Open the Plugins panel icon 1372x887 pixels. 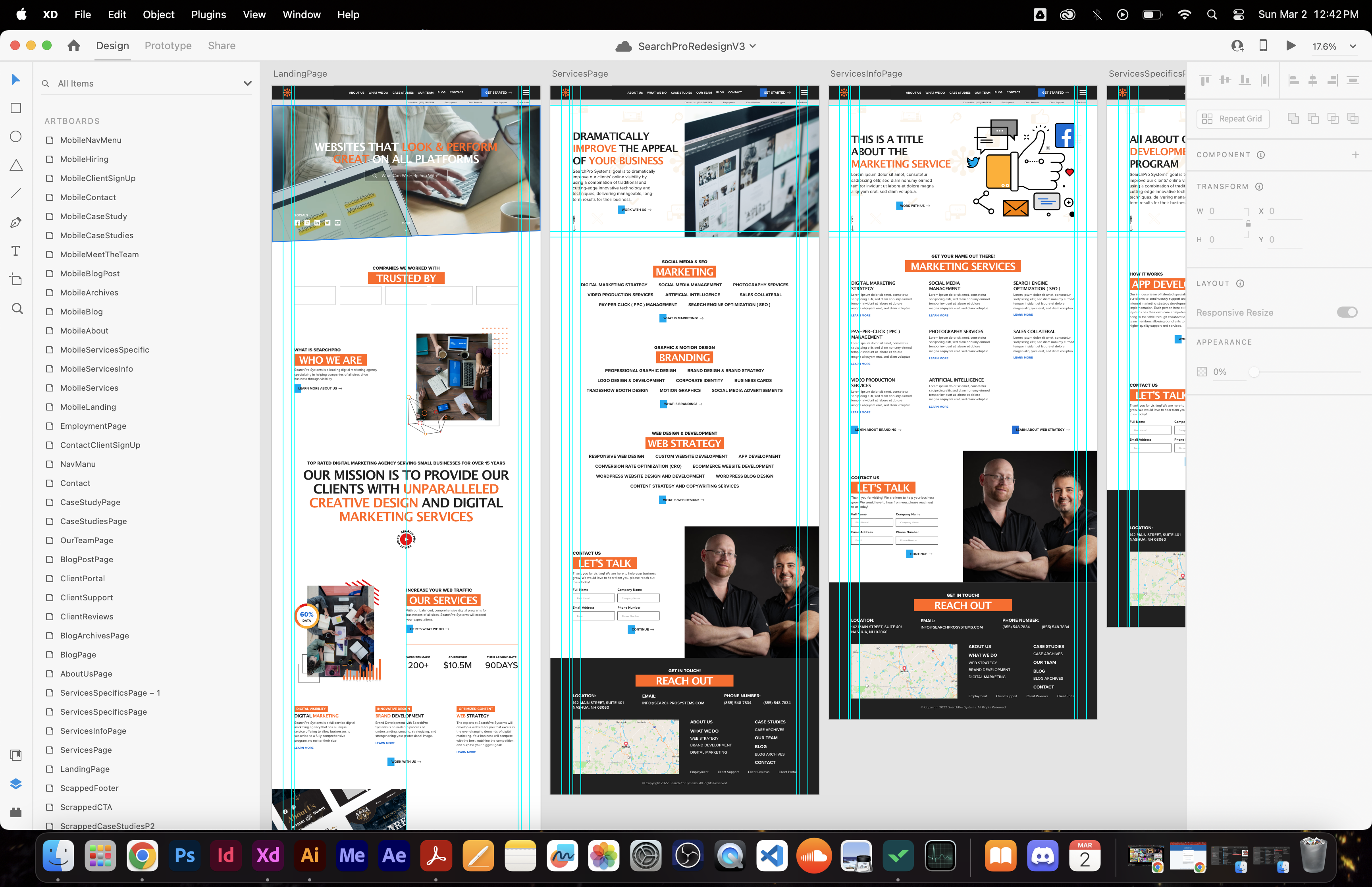point(16,812)
